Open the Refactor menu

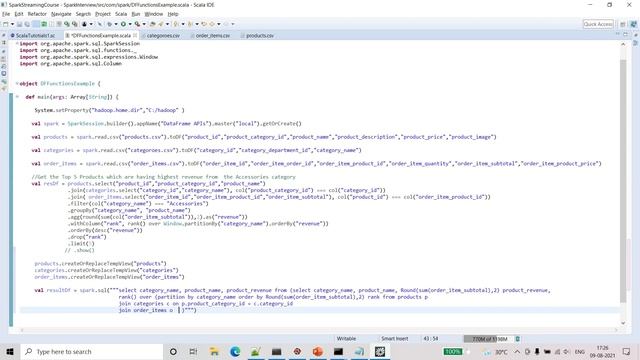pos(37,14)
